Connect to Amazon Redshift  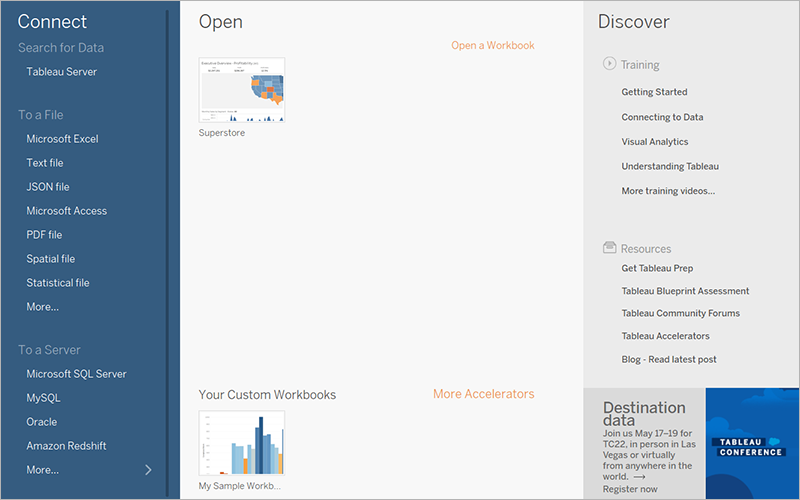point(66,446)
